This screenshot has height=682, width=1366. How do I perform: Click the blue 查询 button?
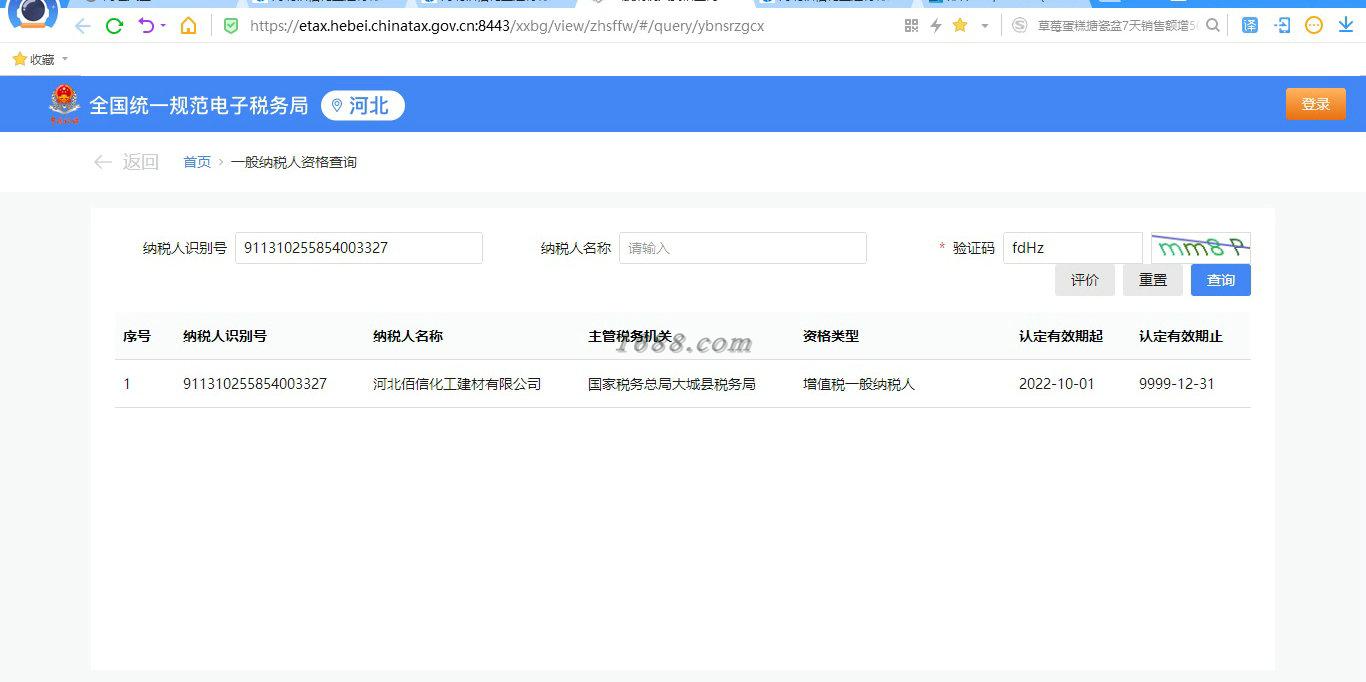coord(1221,280)
